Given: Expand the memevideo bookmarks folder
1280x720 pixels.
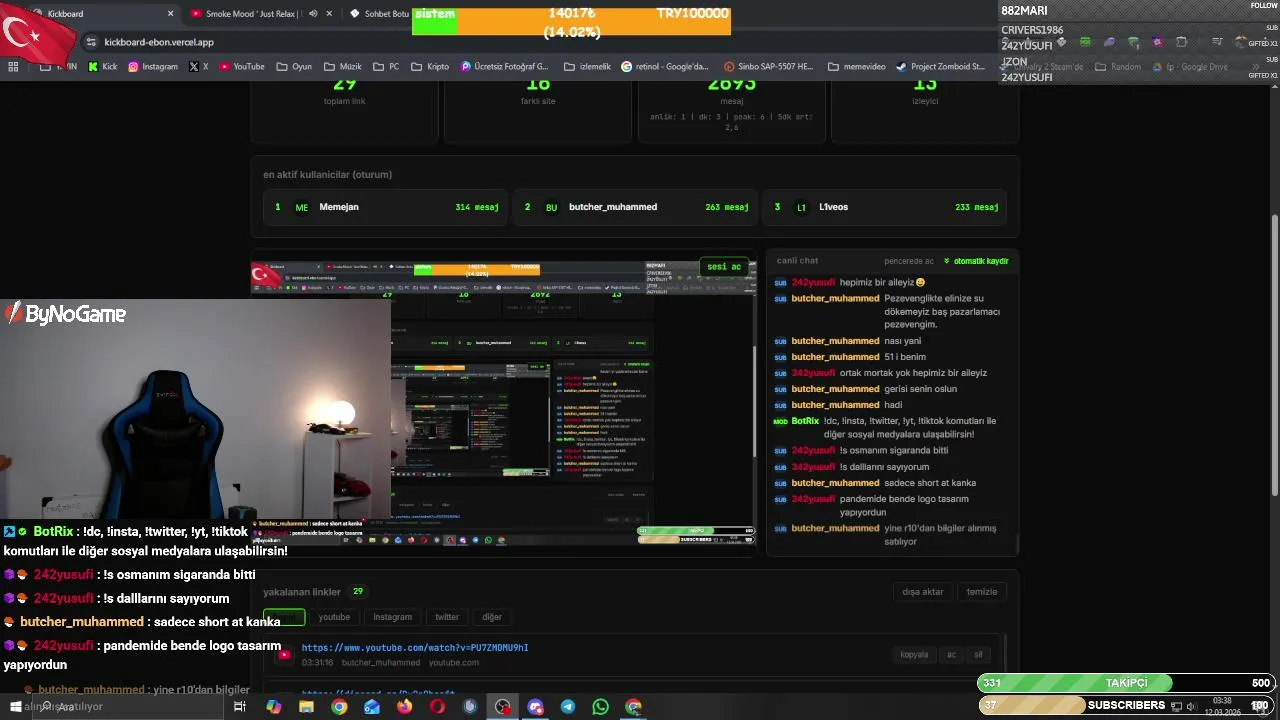Looking at the screenshot, I should [856, 67].
